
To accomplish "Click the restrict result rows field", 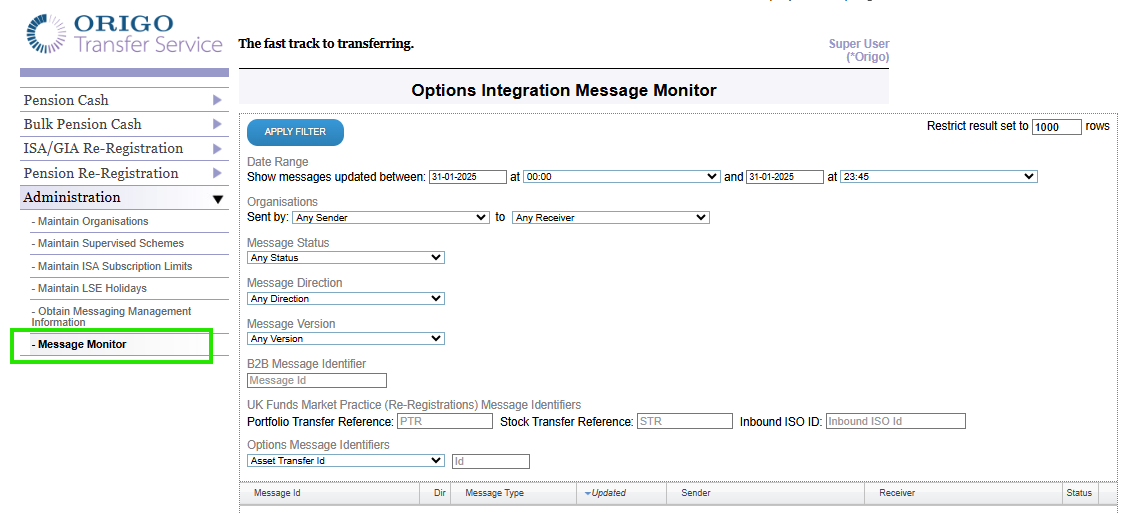I will pos(1057,127).
